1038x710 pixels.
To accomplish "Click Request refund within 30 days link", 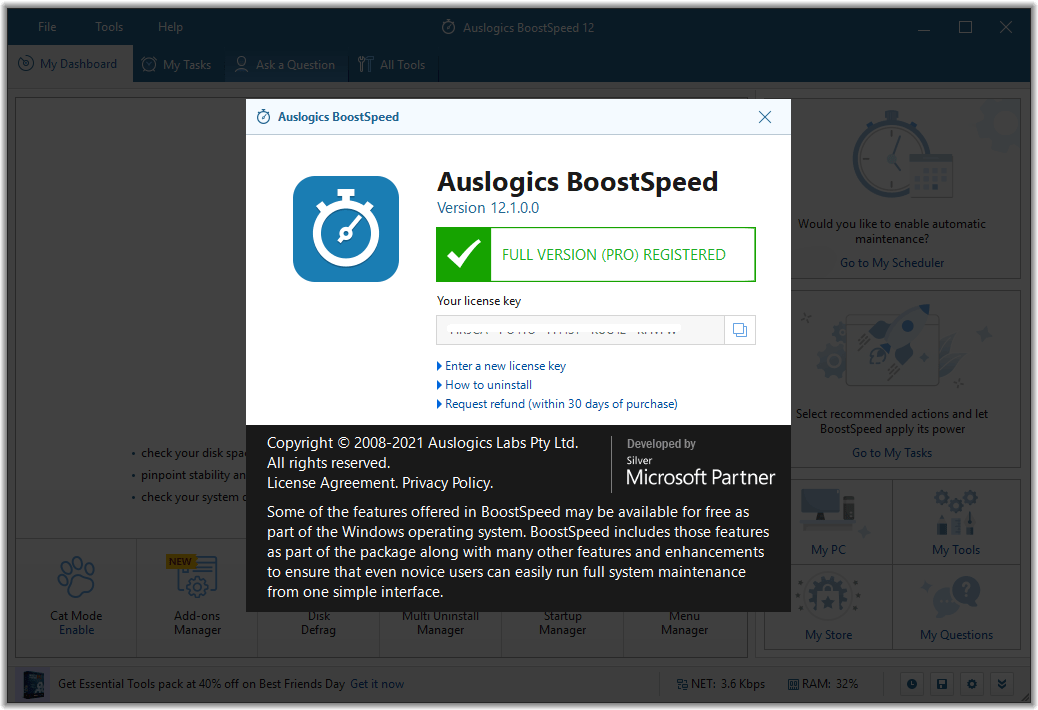I will tap(561, 404).
